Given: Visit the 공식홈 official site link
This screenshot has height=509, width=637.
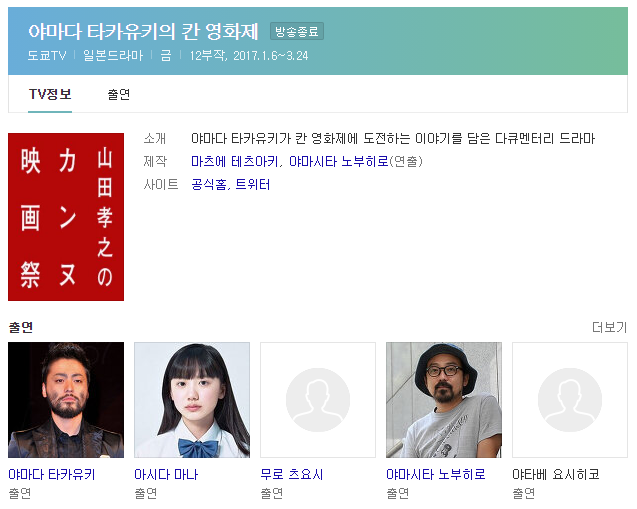Looking at the screenshot, I should pos(209,184).
